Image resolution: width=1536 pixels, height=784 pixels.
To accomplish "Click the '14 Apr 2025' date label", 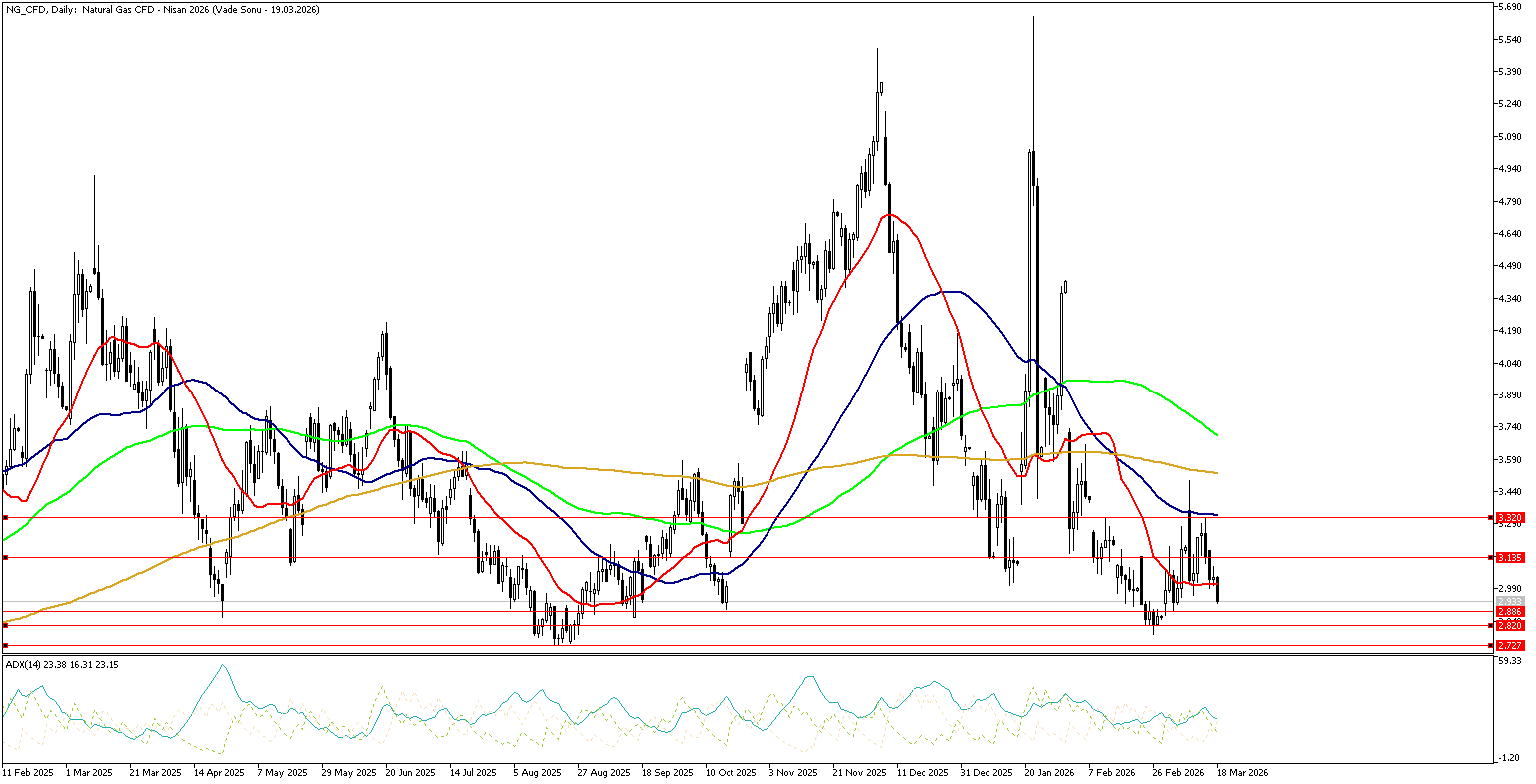I will pyautogui.click(x=217, y=773).
